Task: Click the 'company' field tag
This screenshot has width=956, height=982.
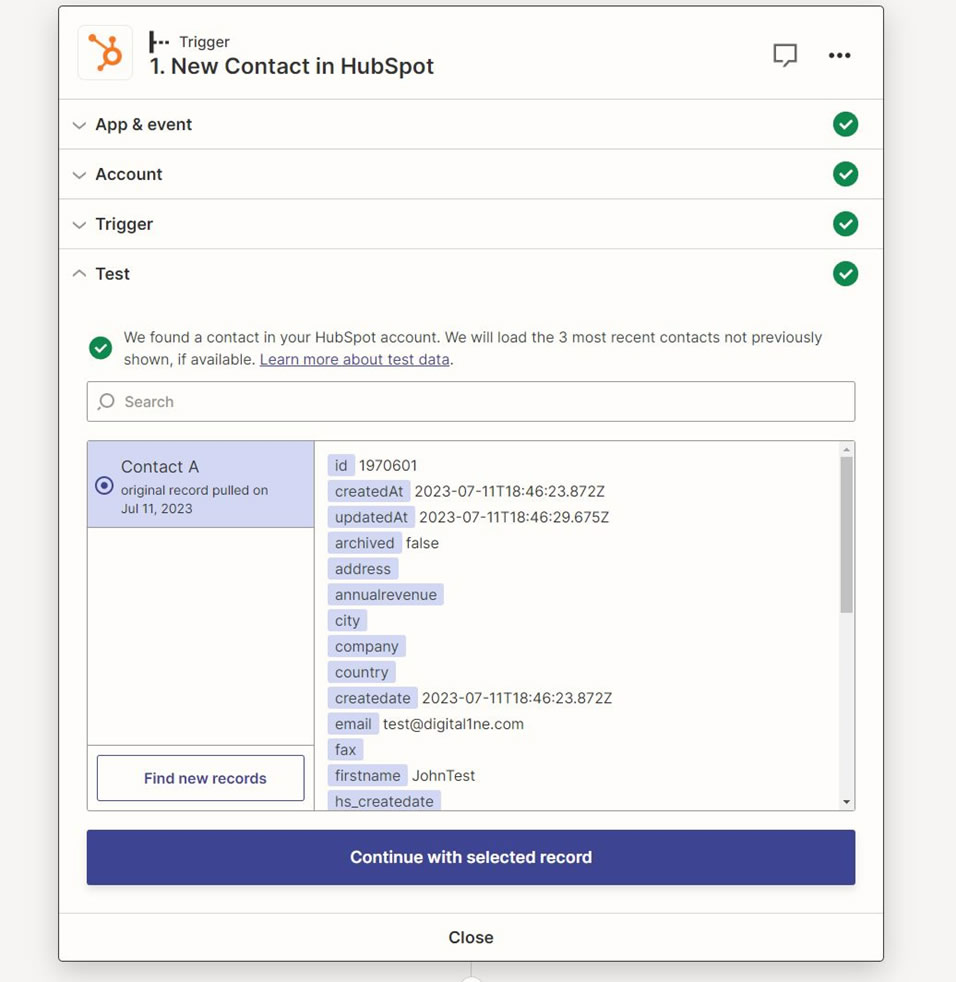Action: (366, 646)
